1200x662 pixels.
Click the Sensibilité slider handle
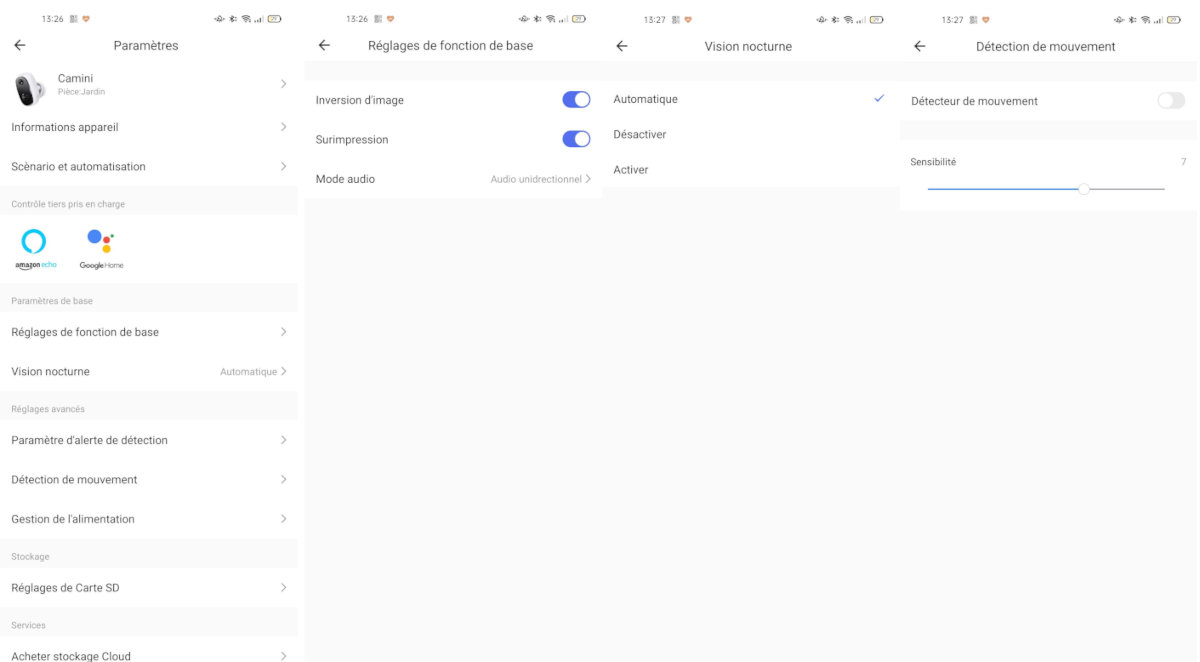(x=1084, y=189)
